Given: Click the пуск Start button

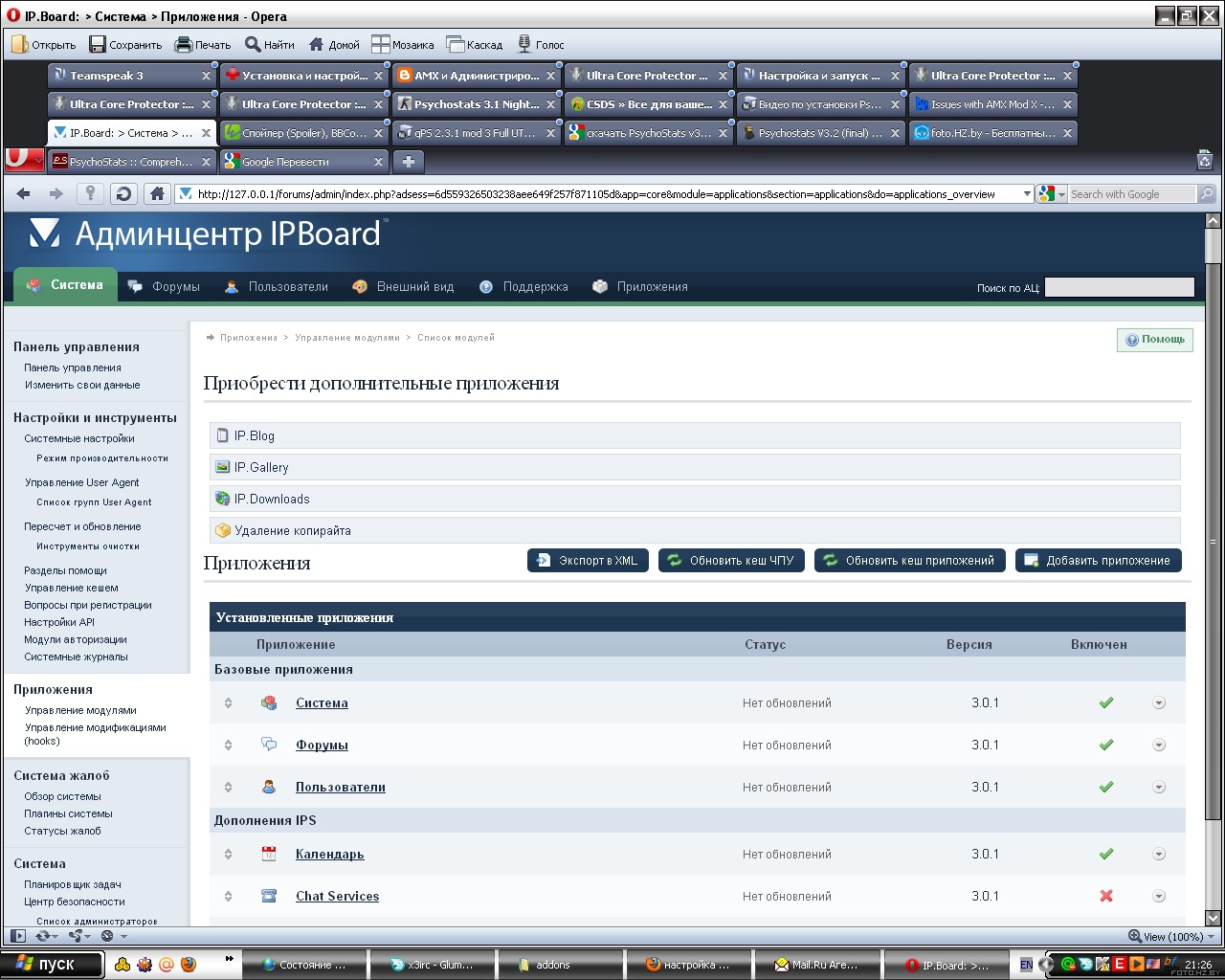Looking at the screenshot, I should tap(52, 965).
